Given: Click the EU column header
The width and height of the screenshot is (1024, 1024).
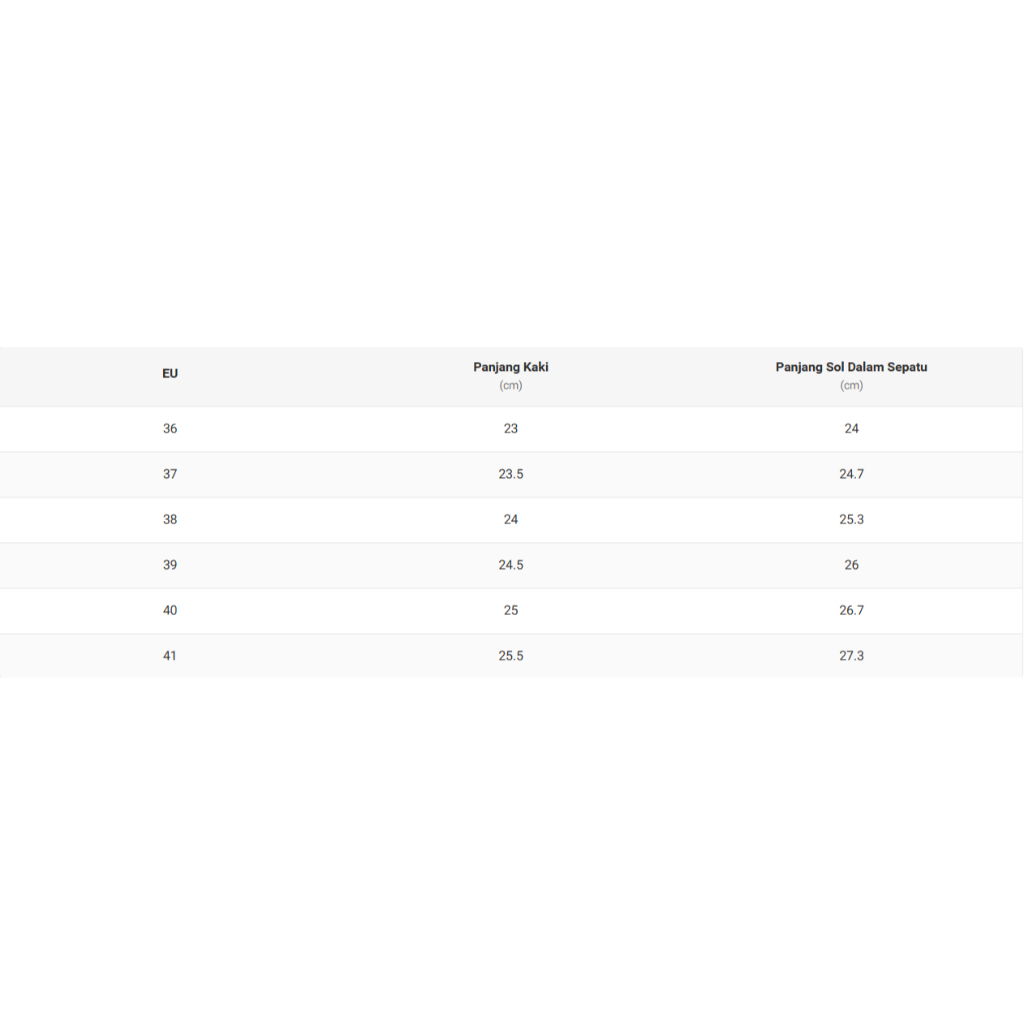Looking at the screenshot, I should [x=170, y=374].
